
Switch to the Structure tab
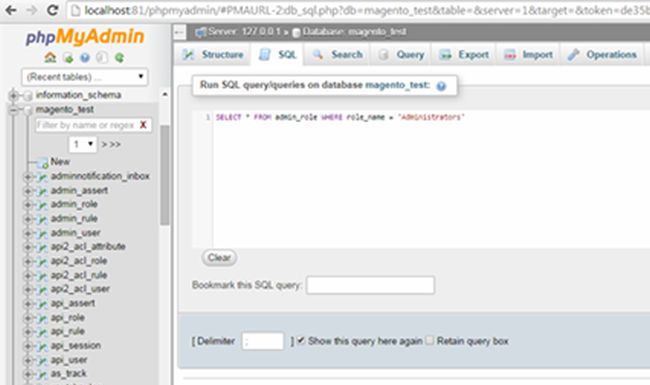pos(213,55)
